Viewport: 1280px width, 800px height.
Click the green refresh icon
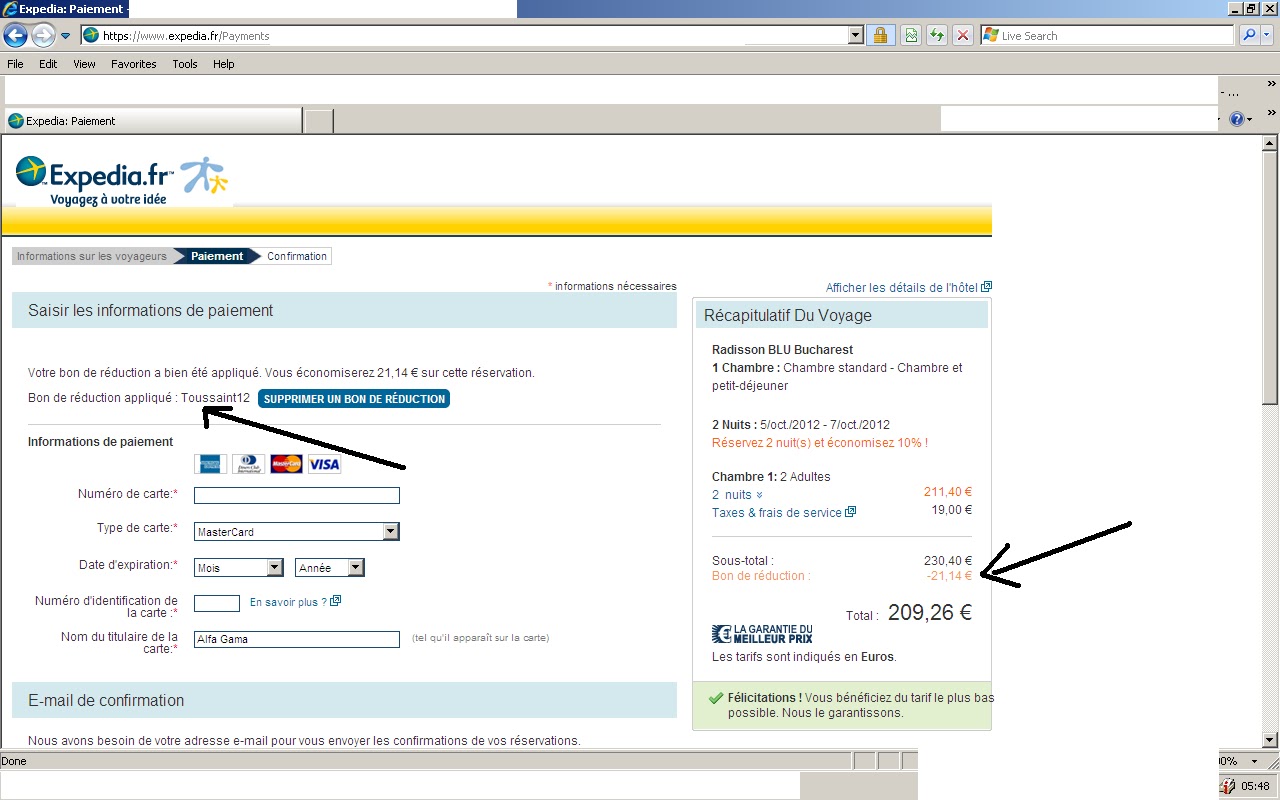[x=937, y=34]
